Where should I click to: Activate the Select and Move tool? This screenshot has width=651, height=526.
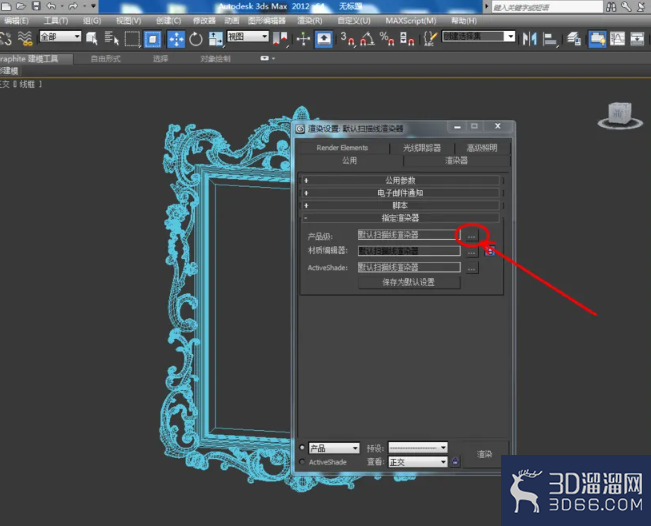(x=176, y=39)
